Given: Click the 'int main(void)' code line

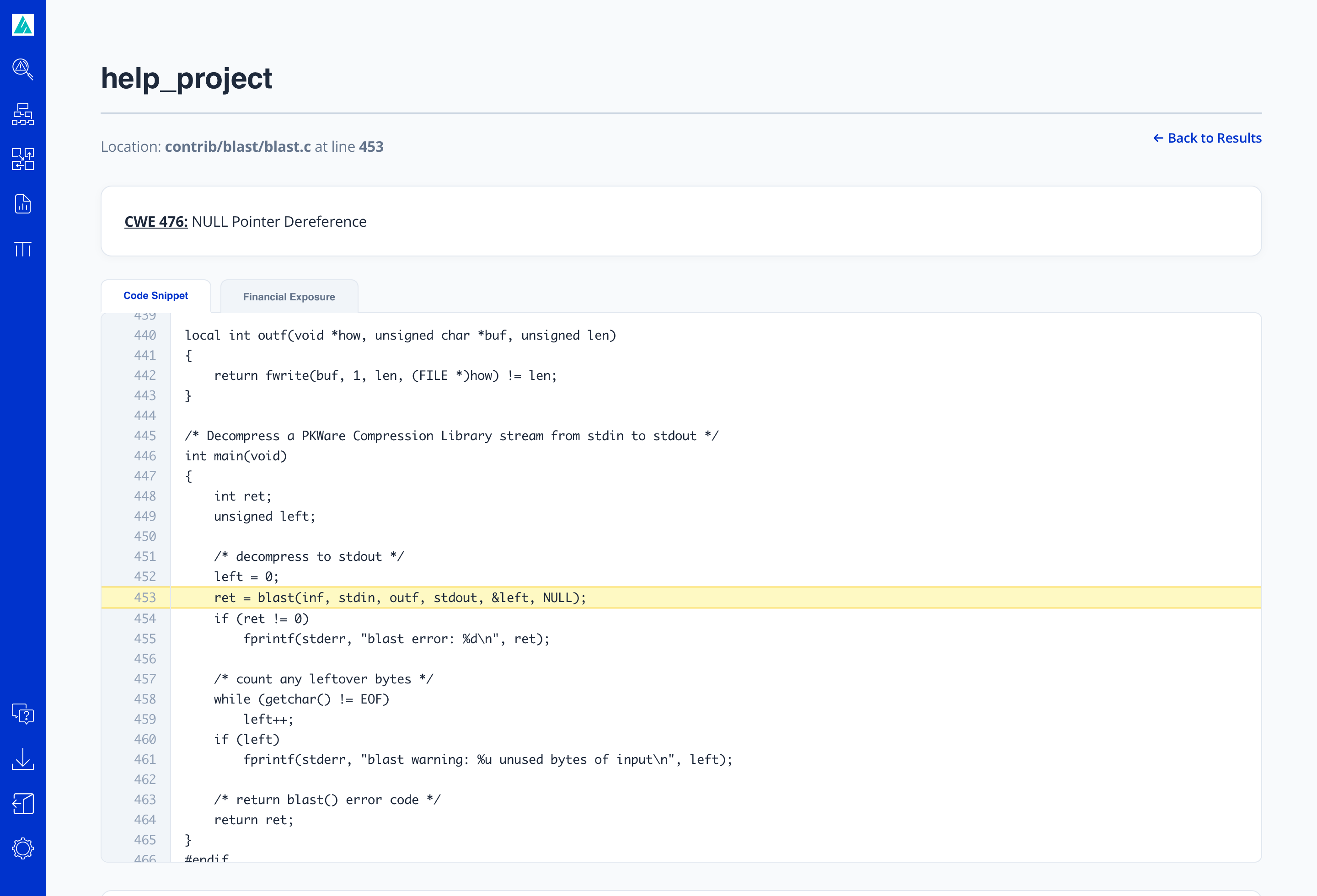Looking at the screenshot, I should [x=236, y=456].
